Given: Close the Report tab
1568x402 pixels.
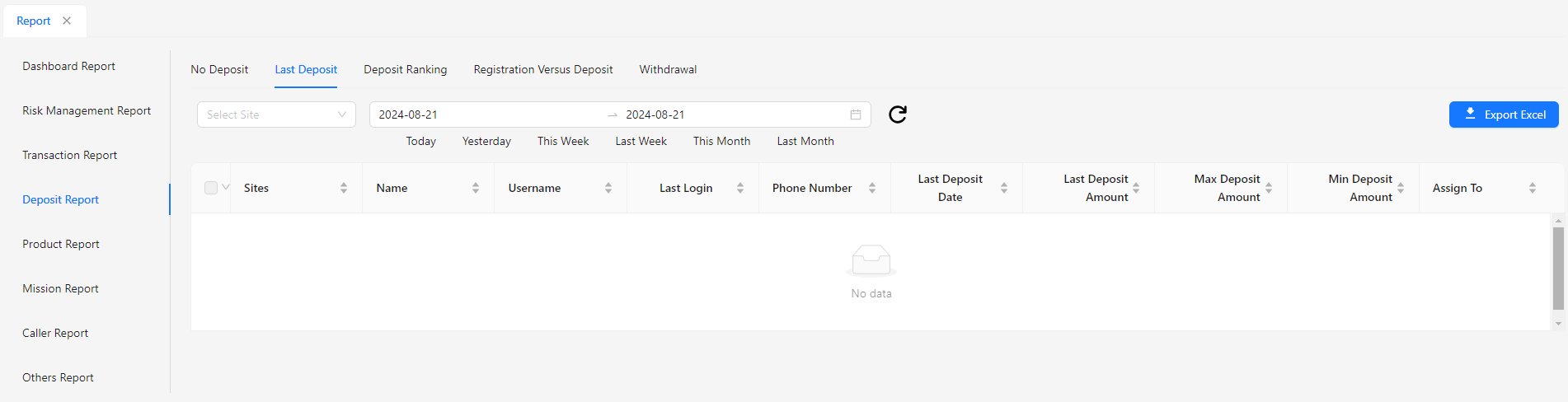Looking at the screenshot, I should pyautogui.click(x=67, y=21).
